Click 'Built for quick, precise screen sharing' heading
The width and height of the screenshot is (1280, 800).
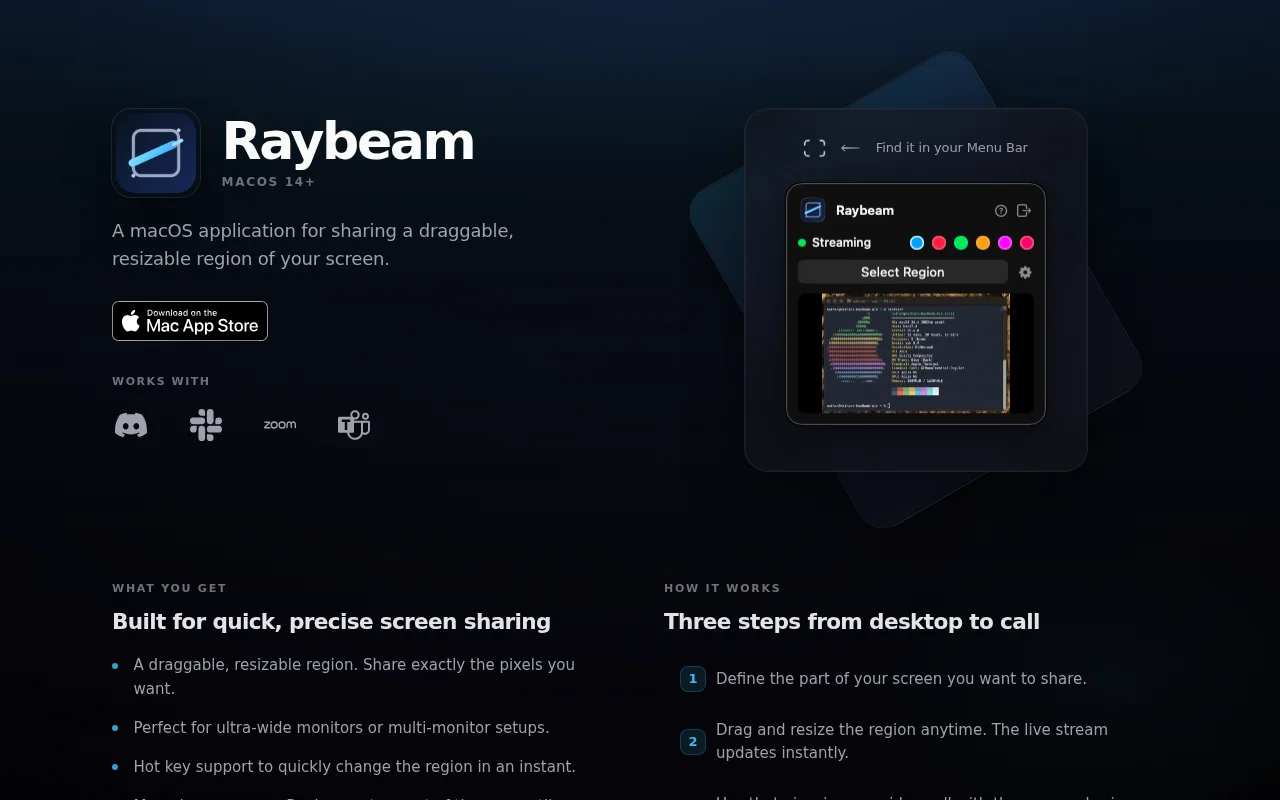point(331,622)
